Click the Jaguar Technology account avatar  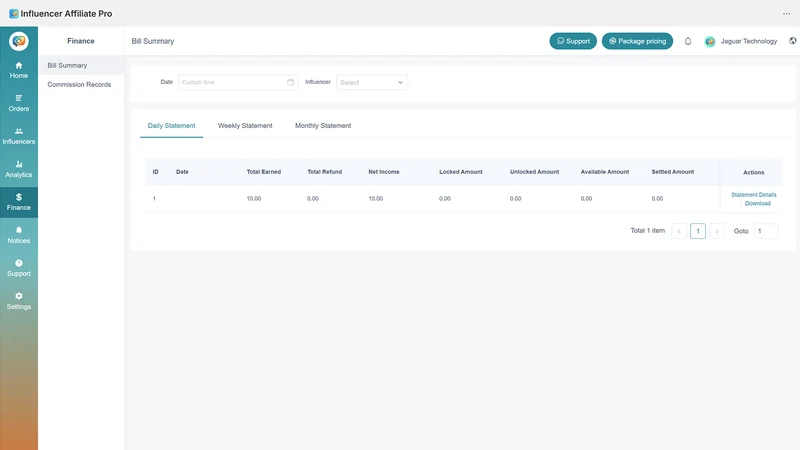(710, 41)
